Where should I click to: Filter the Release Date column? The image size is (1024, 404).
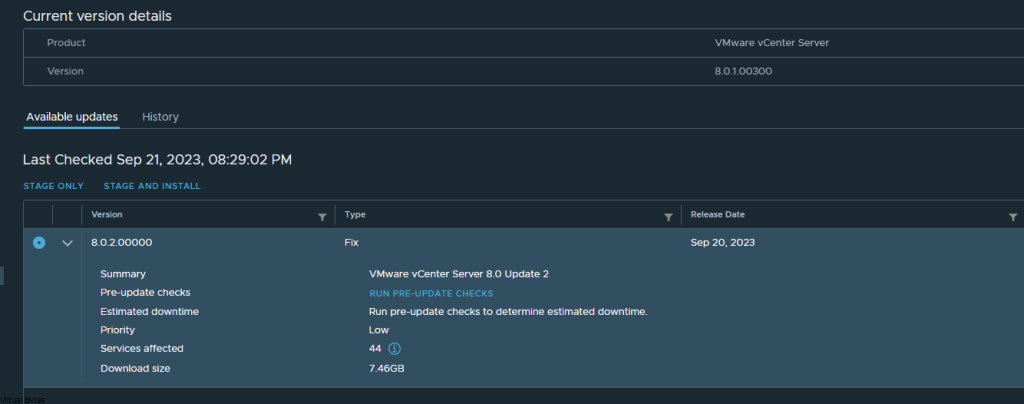1012,217
